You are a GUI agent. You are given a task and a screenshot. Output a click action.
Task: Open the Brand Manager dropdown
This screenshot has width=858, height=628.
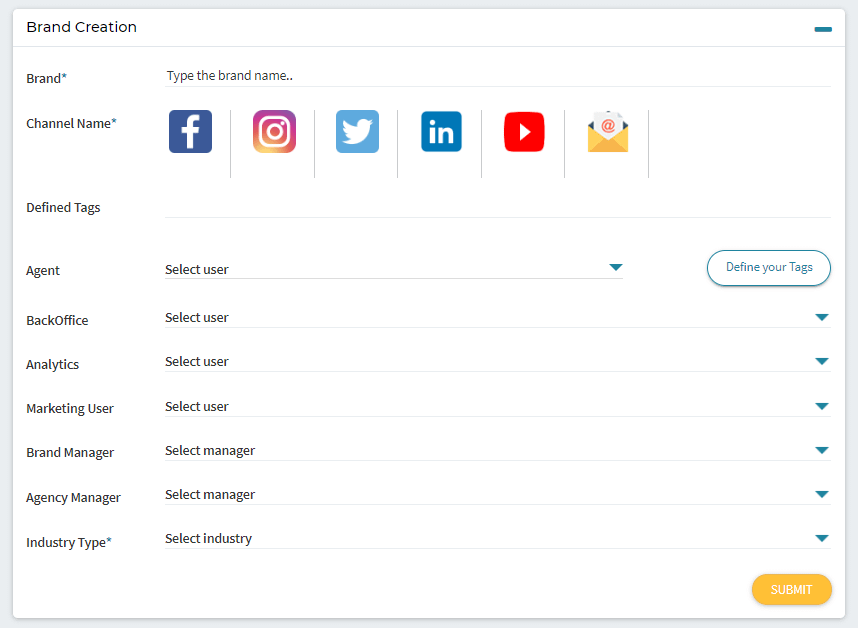[498, 450]
